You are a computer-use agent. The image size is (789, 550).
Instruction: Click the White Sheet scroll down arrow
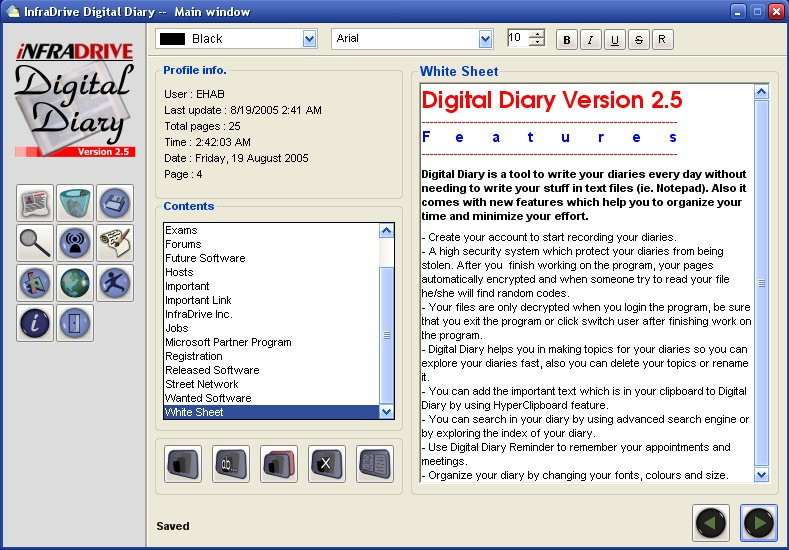(x=761, y=475)
